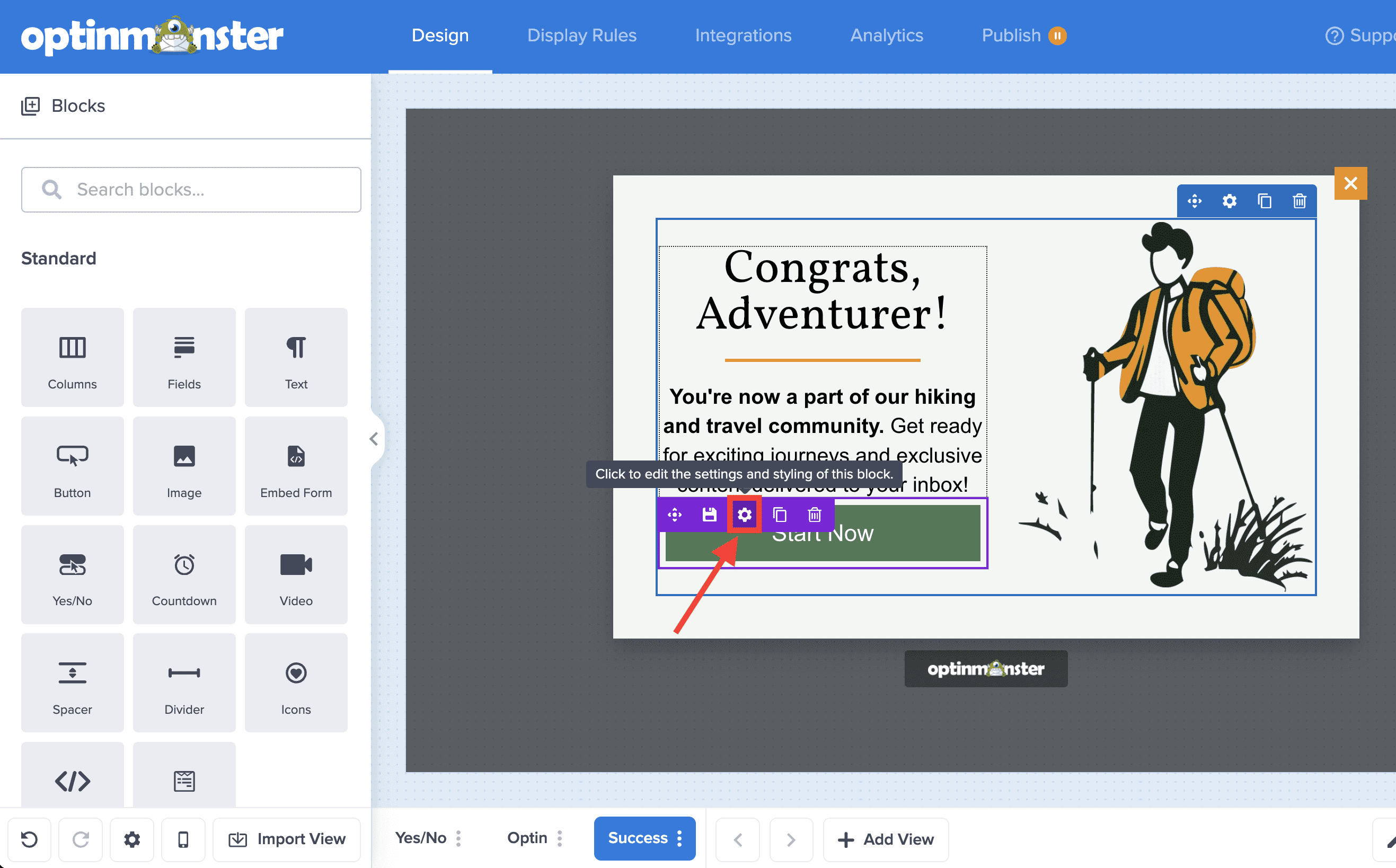Click the Add View button
The image size is (1396, 868).
886,840
